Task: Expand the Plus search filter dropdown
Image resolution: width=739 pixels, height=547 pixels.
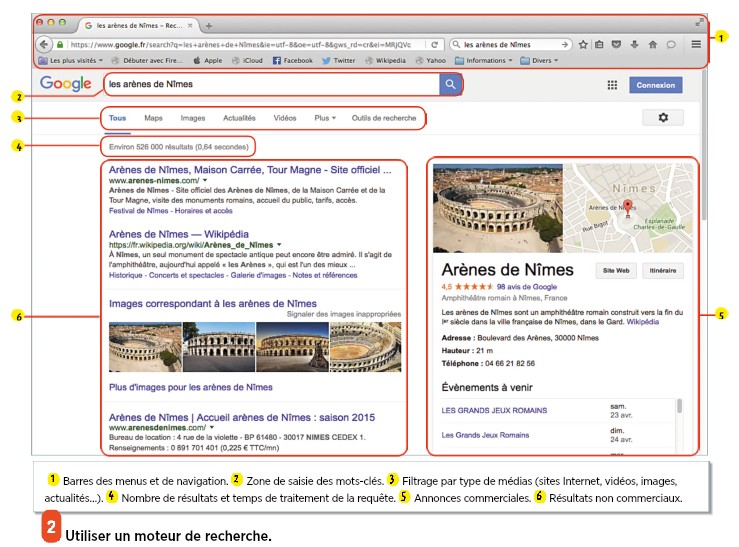Action: pyautogui.click(x=324, y=118)
